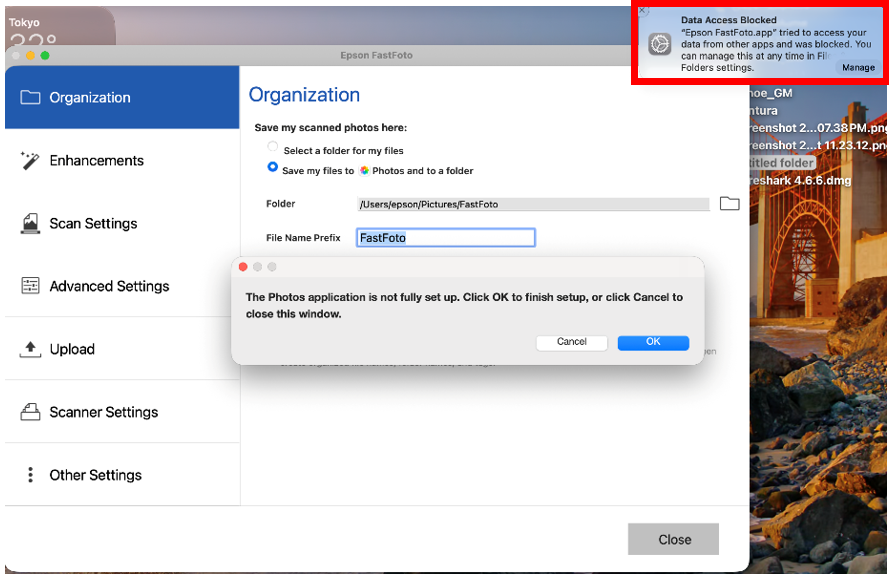889x581 pixels.
Task: Select 'Save my files to Photos and to a folder'
Action: point(273,167)
